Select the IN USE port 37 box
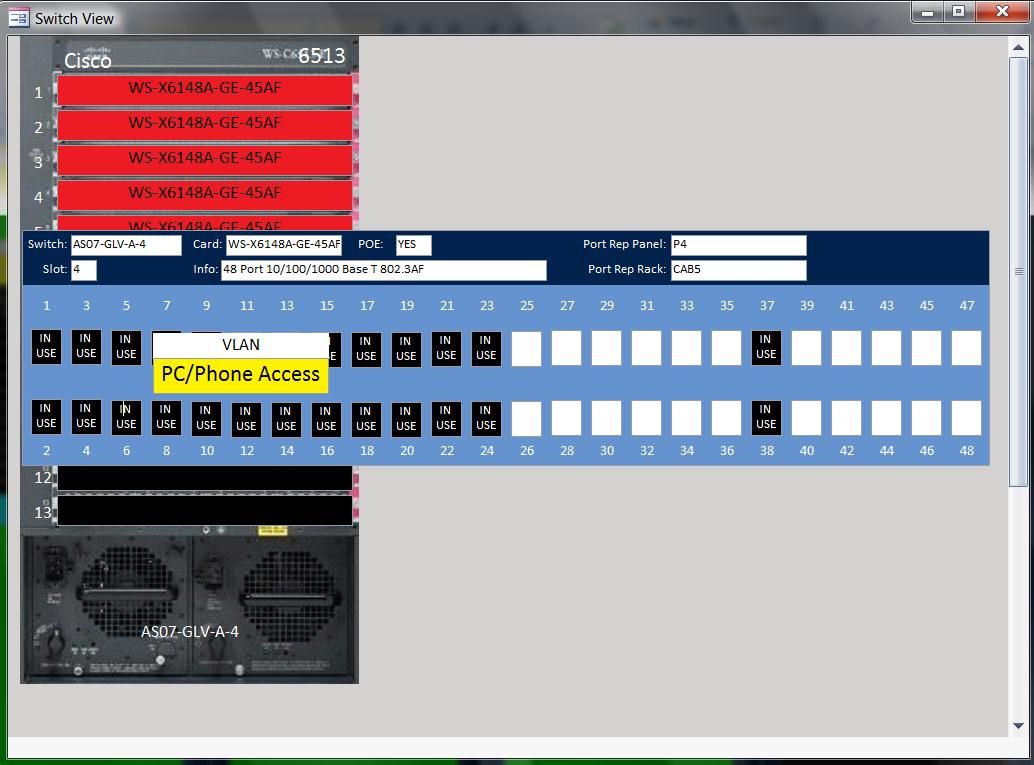The image size is (1034, 765). pos(766,348)
